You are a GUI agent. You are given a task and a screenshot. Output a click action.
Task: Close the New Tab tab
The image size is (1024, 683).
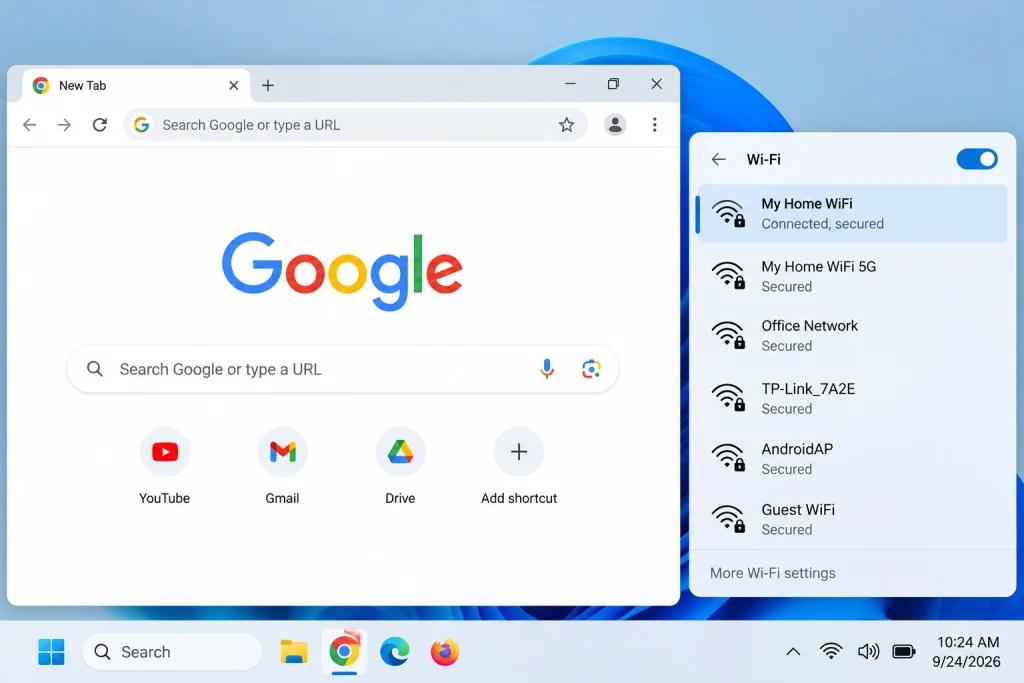coord(233,86)
